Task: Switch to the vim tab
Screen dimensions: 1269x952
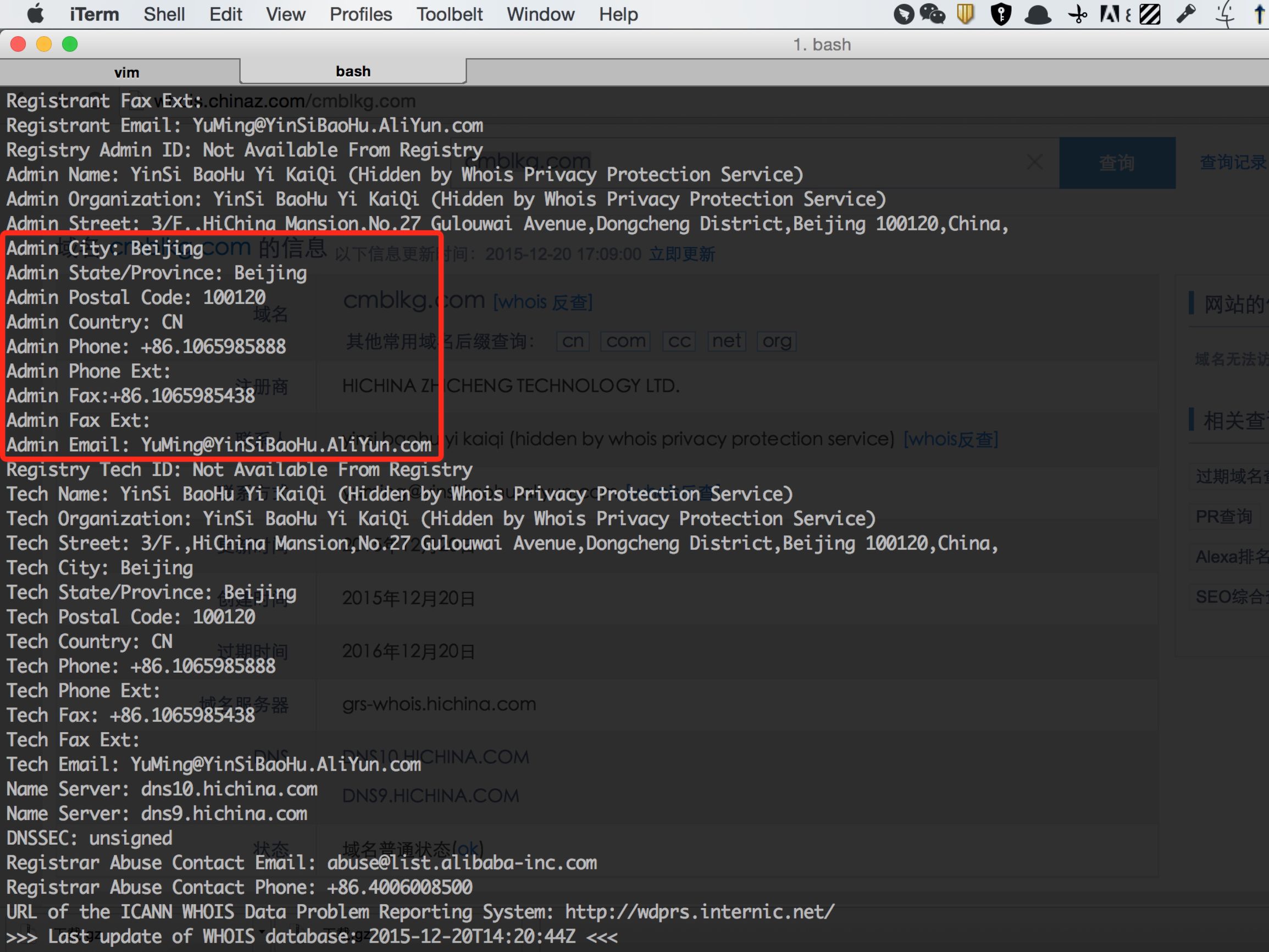Action: pyautogui.click(x=126, y=73)
